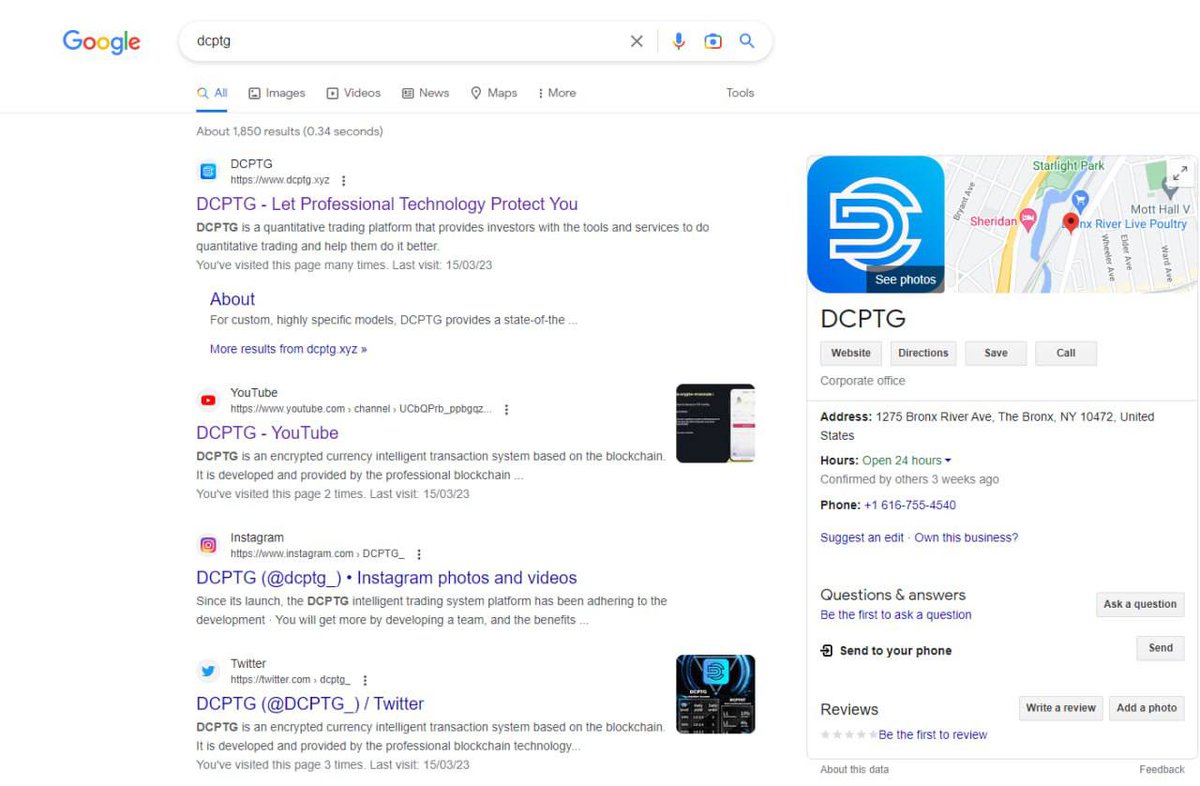Open the search Tools option
The width and height of the screenshot is (1200, 786).
pyautogui.click(x=740, y=93)
